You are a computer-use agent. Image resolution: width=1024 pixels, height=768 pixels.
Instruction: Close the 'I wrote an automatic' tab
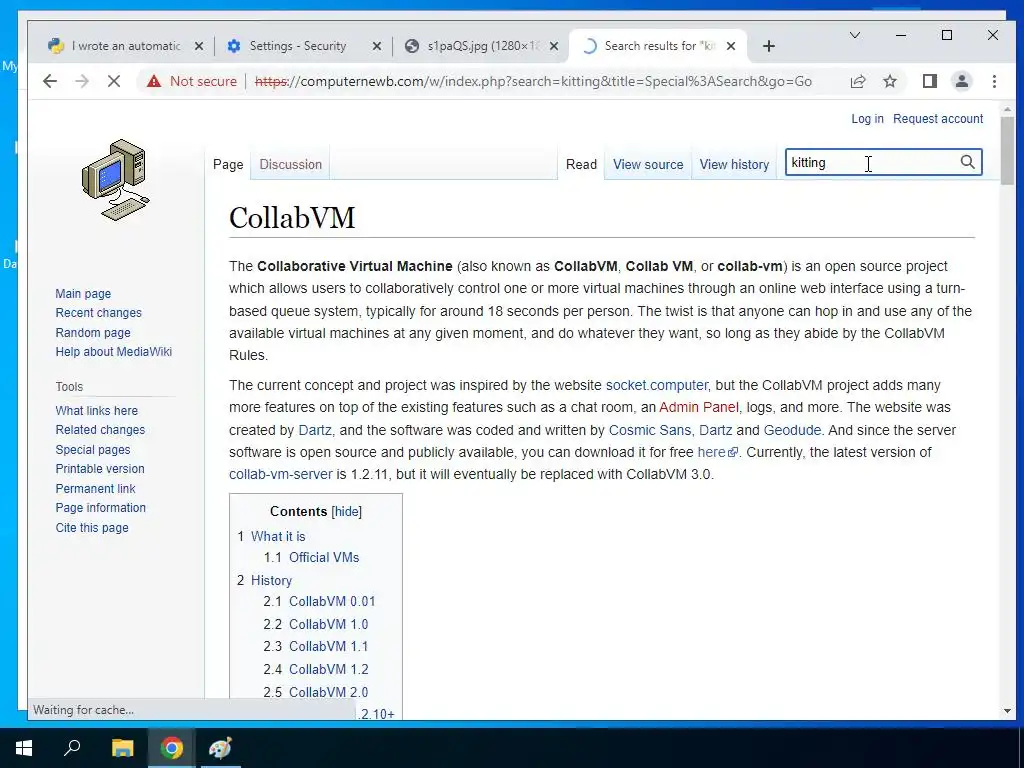[x=199, y=46]
